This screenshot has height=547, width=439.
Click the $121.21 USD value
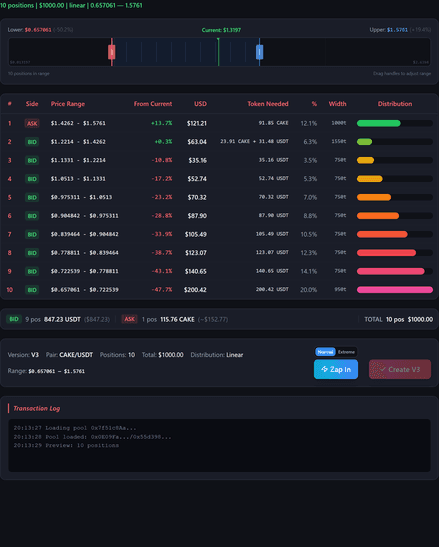tap(196, 123)
